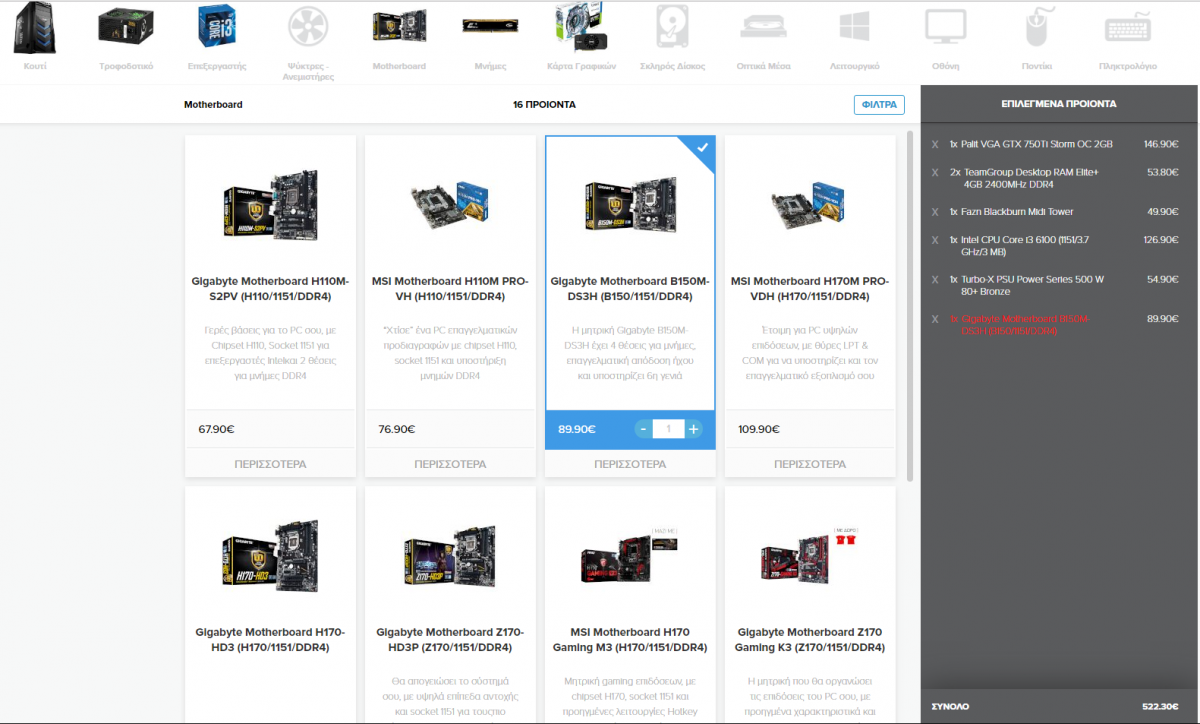Open the Ποντίκι mouse category icon

[1037, 28]
